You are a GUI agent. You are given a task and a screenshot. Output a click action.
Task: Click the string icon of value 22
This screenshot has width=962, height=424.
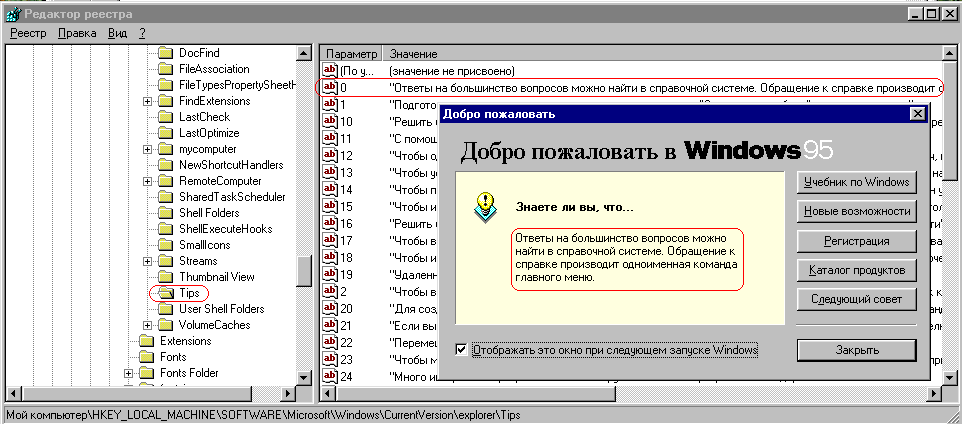point(331,341)
